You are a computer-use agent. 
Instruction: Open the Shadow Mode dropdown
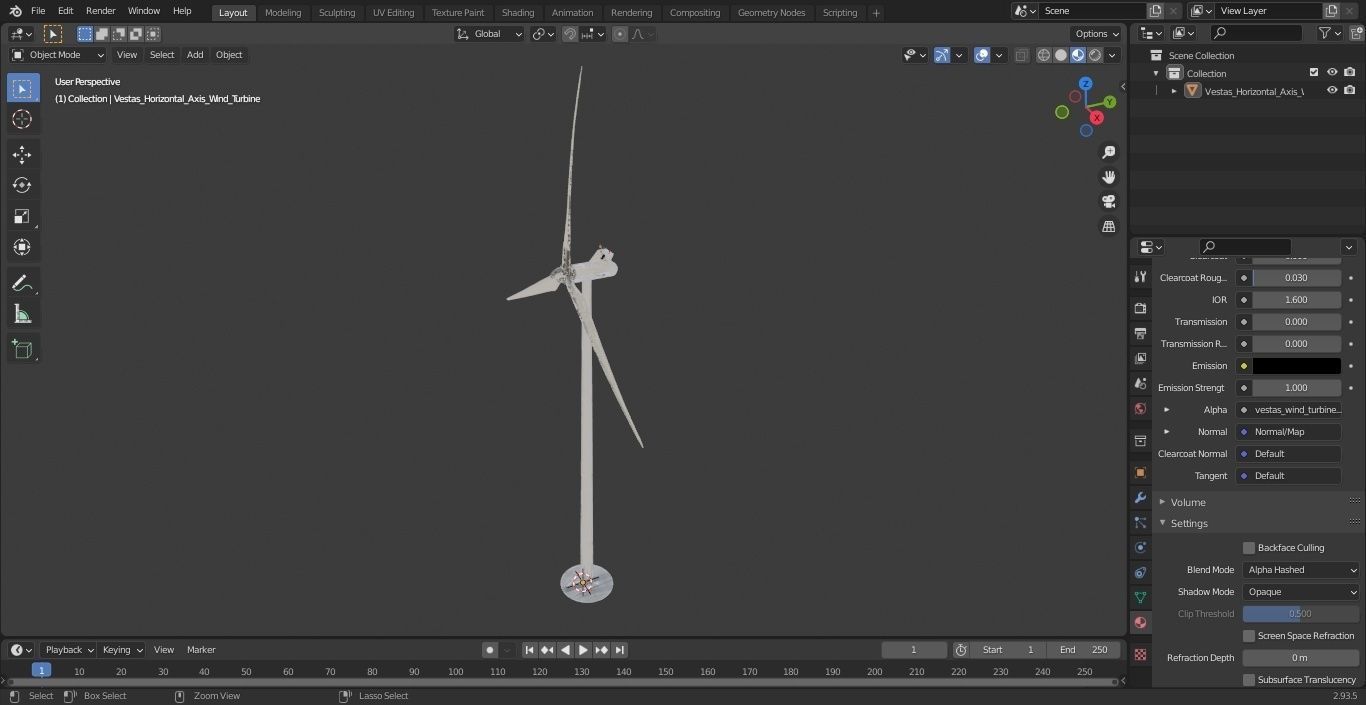[x=1302, y=592]
